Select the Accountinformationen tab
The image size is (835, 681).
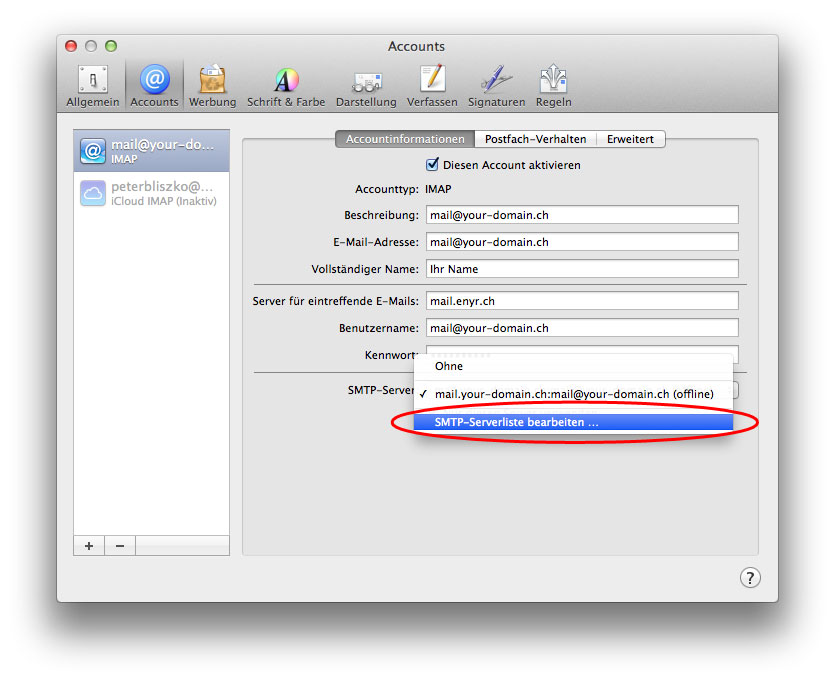coord(405,139)
